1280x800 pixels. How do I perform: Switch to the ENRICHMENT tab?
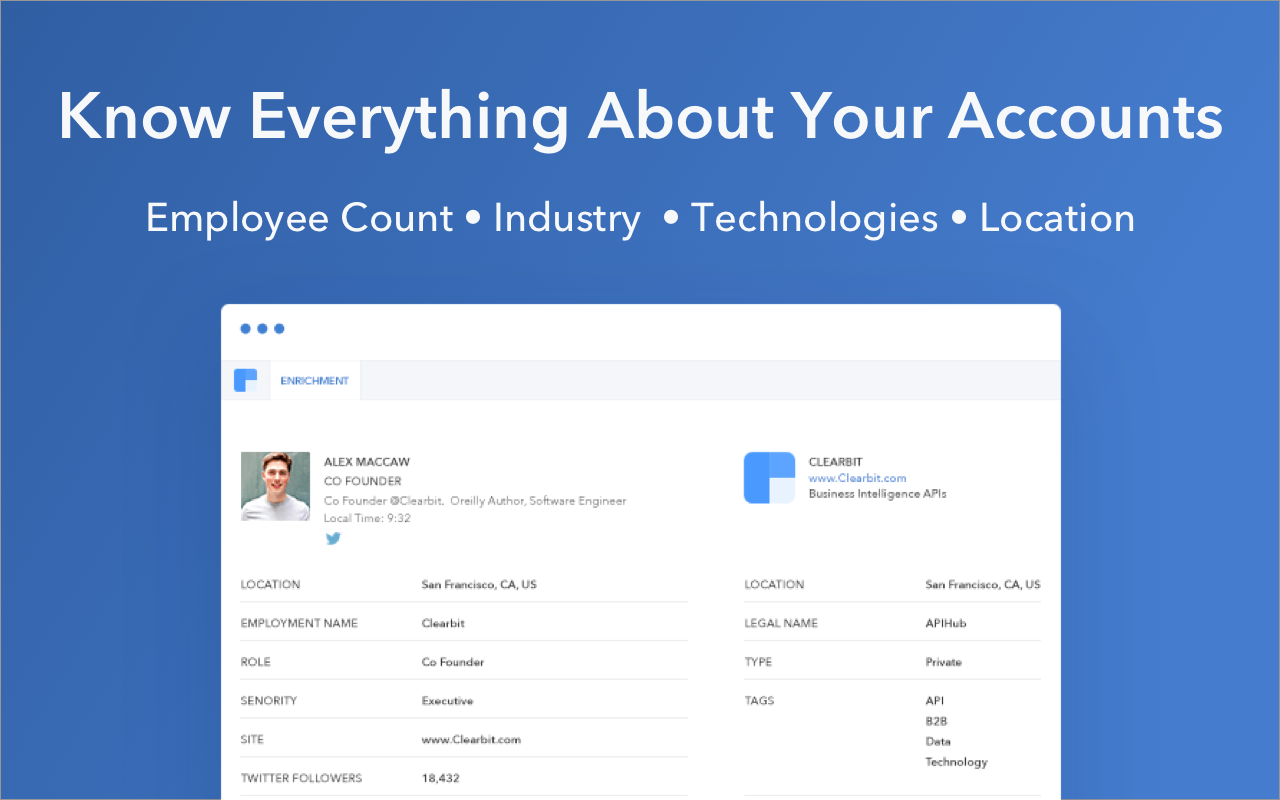315,380
